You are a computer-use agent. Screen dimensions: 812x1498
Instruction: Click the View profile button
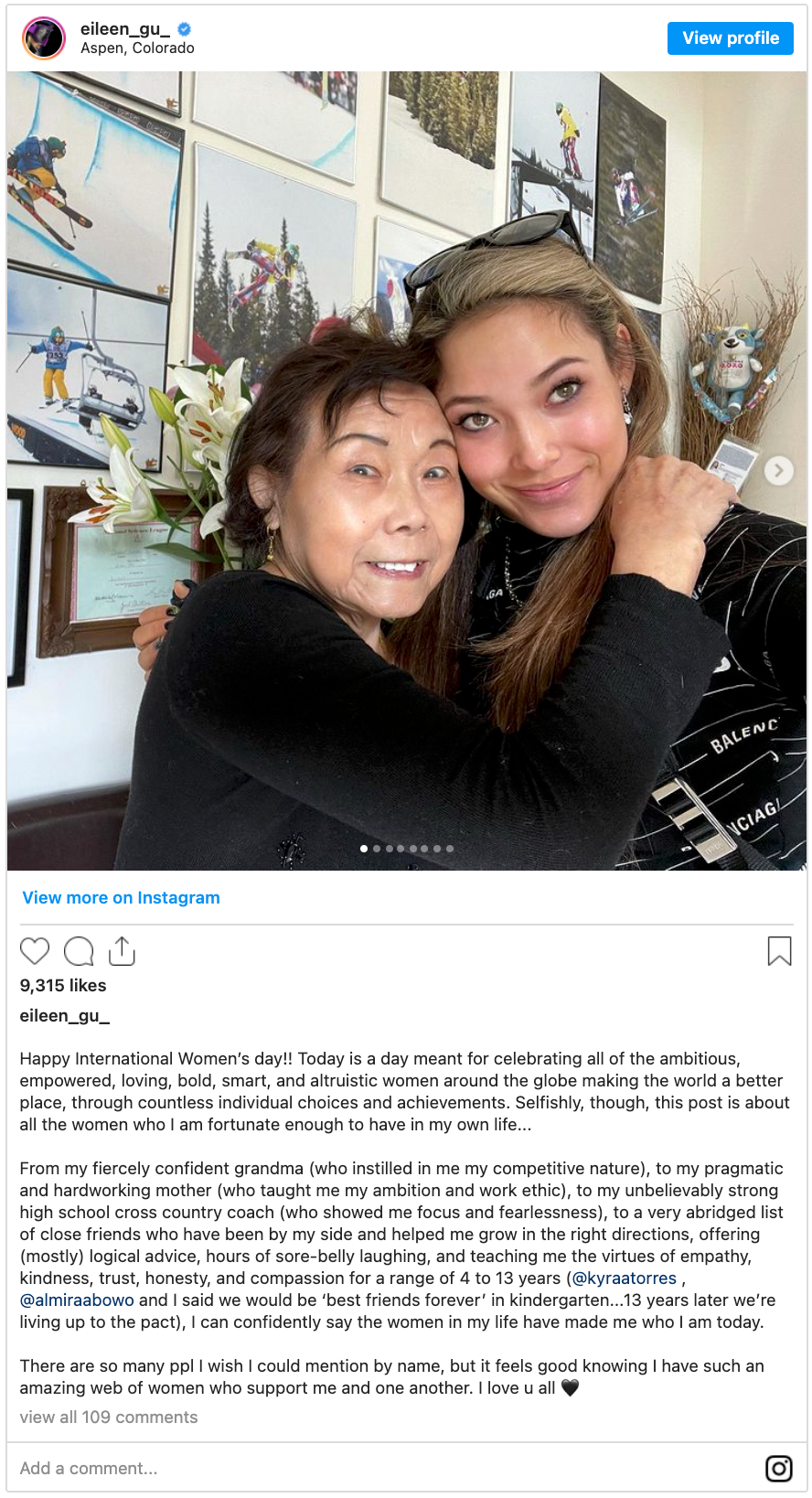[731, 38]
